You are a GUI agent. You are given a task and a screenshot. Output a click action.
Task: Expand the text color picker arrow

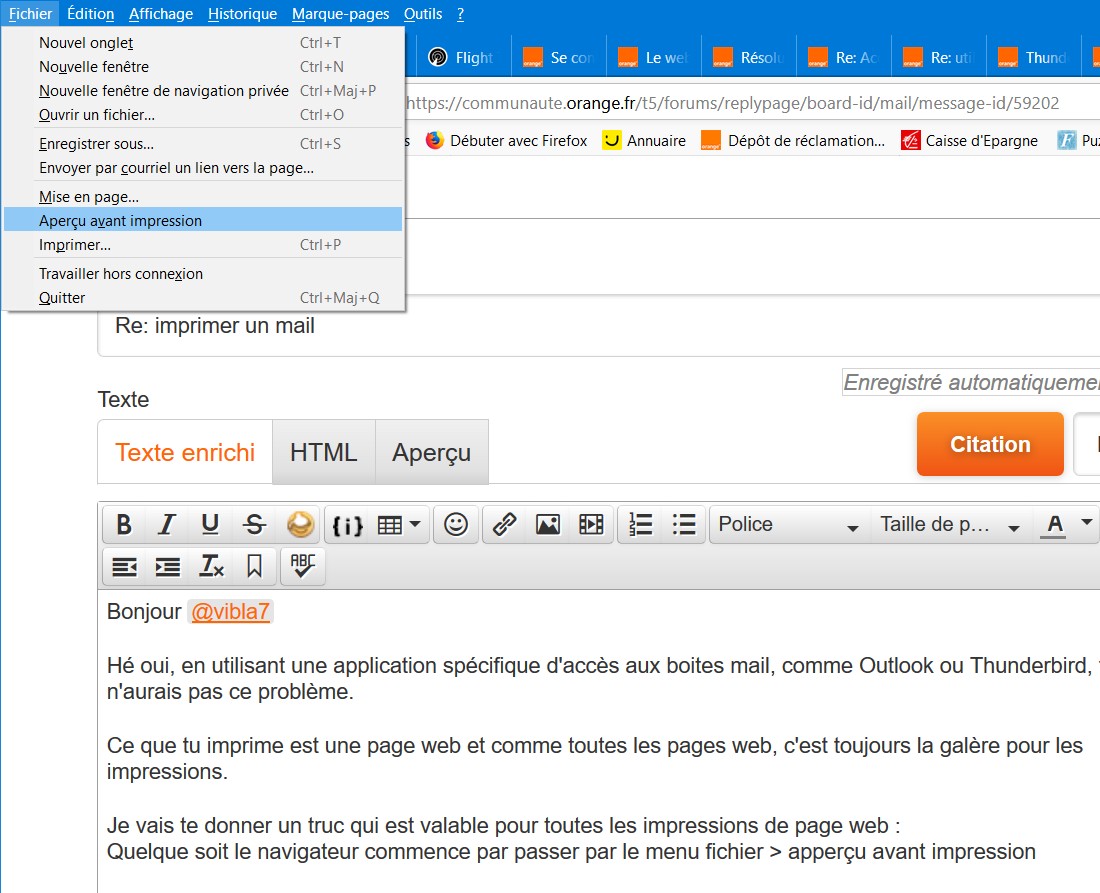pos(1087,523)
